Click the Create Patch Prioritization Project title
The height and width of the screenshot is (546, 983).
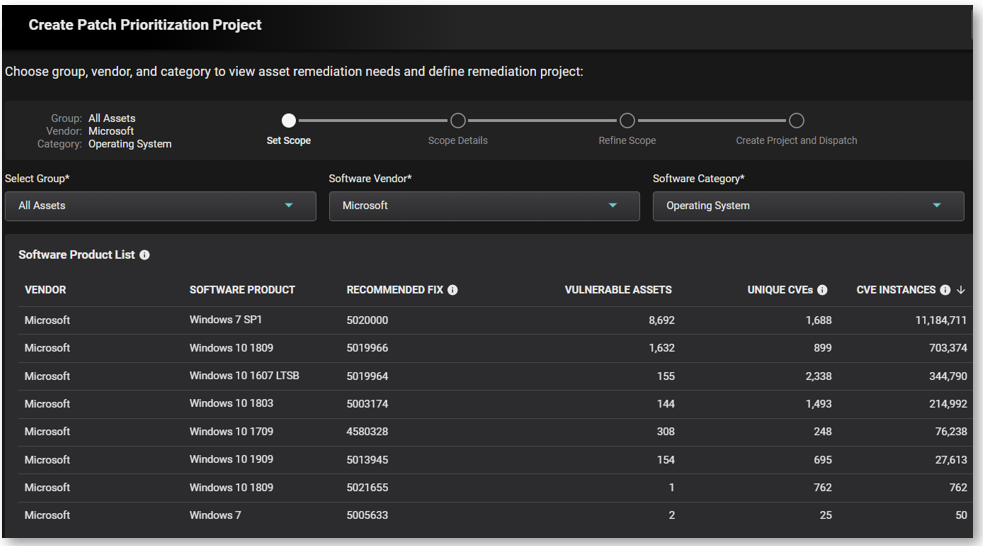(x=145, y=24)
